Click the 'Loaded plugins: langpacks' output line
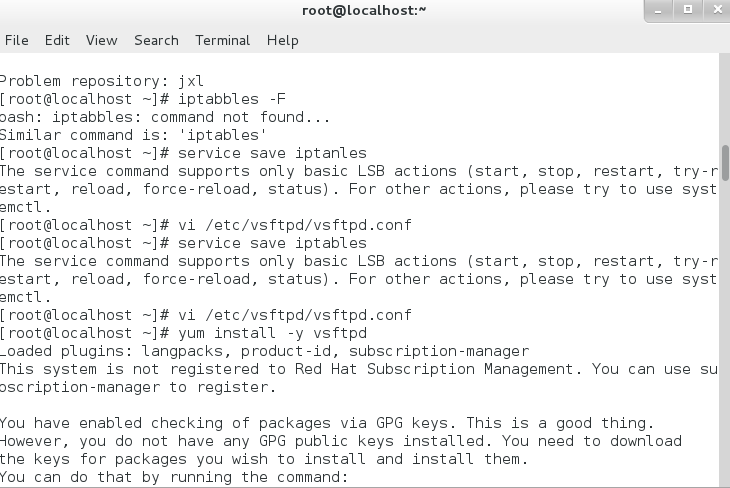This screenshot has width=730, height=488. 264,351
